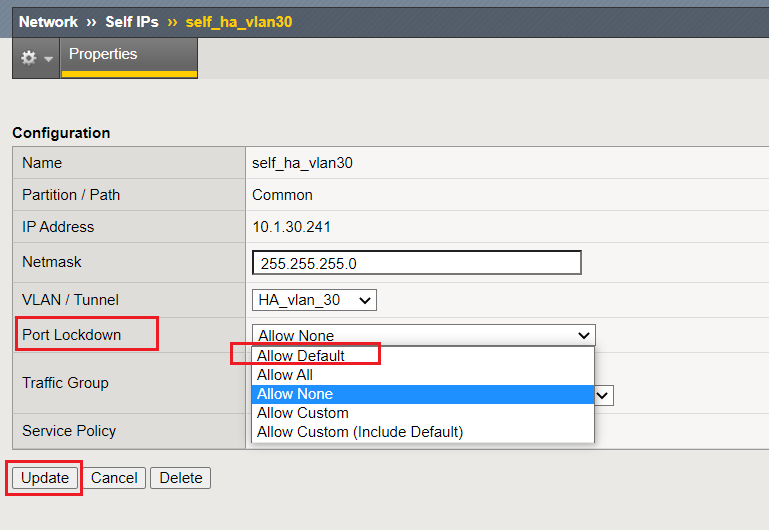Open the VLAN / Tunnel HA_vlan_30 dropdown

(314, 300)
